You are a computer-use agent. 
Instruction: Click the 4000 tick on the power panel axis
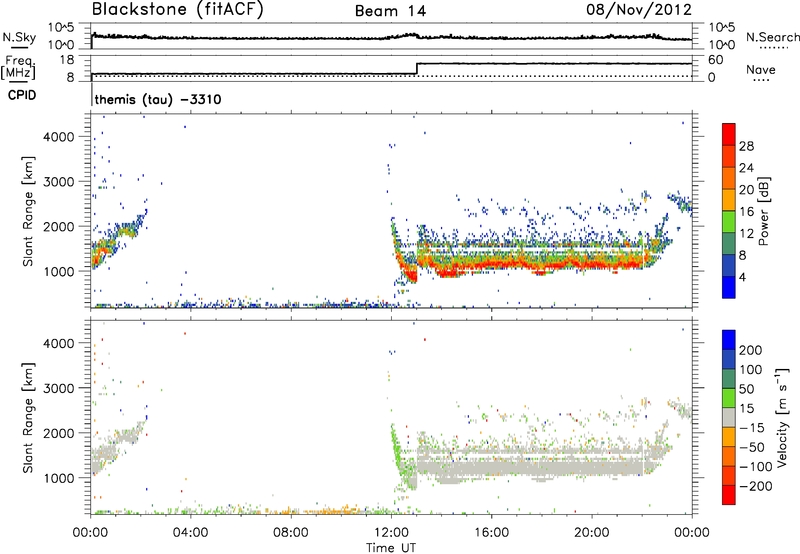point(59,137)
